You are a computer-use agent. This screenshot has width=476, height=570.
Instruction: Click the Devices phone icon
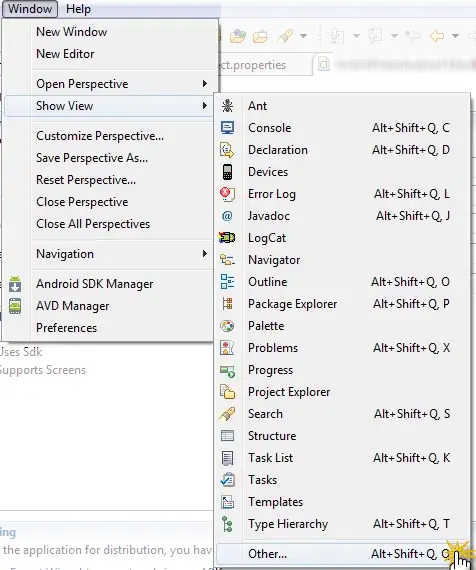pos(227,172)
